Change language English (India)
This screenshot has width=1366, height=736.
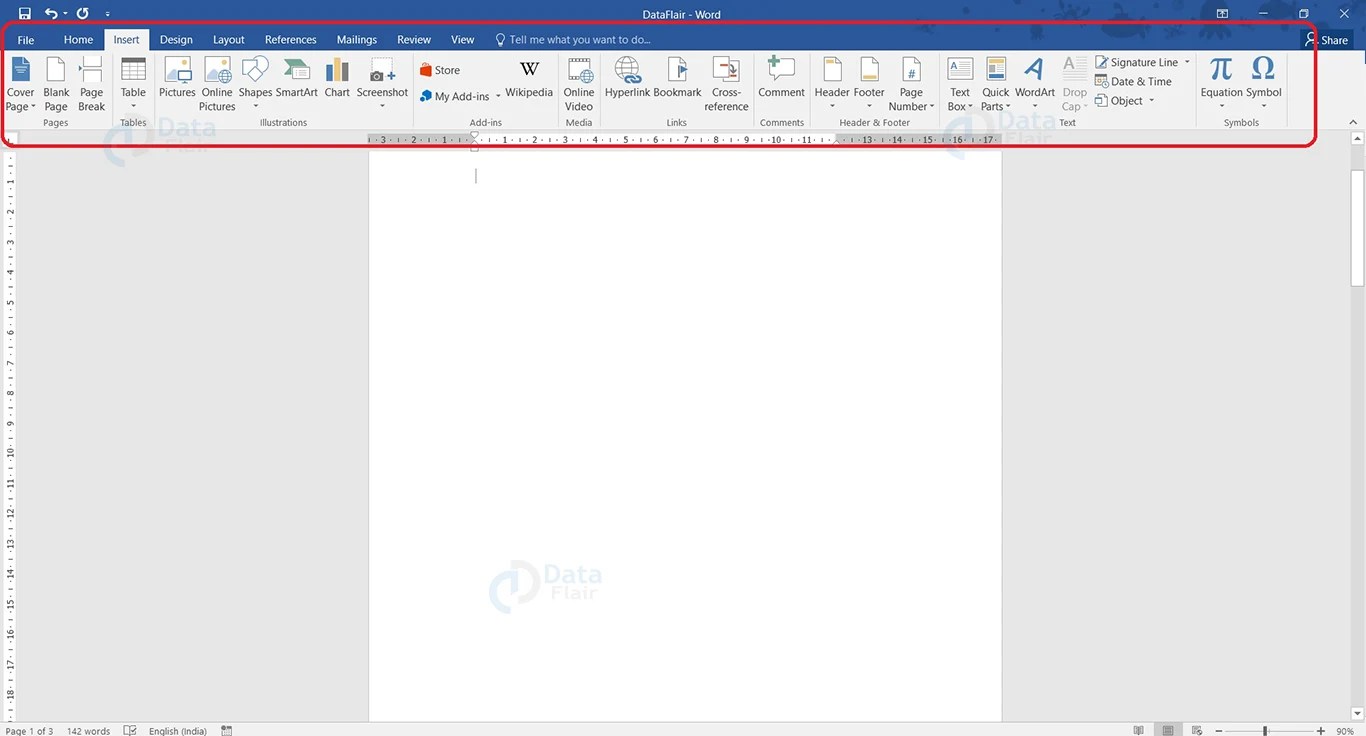178,731
